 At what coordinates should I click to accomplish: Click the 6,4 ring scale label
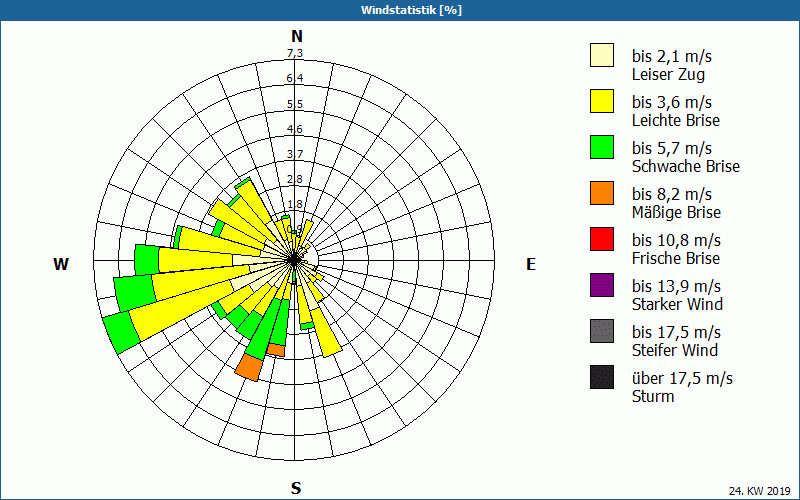click(295, 78)
